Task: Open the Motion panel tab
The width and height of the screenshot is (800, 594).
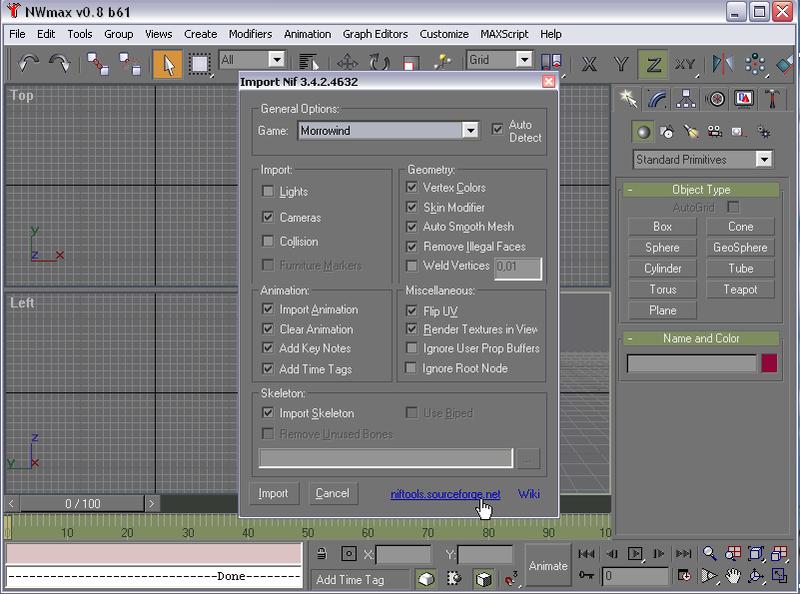Action: [715, 98]
